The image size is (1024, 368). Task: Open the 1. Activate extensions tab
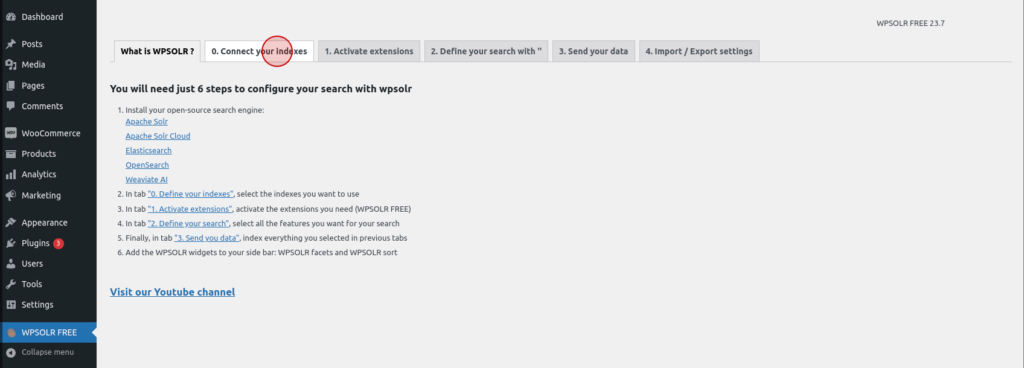(x=369, y=52)
